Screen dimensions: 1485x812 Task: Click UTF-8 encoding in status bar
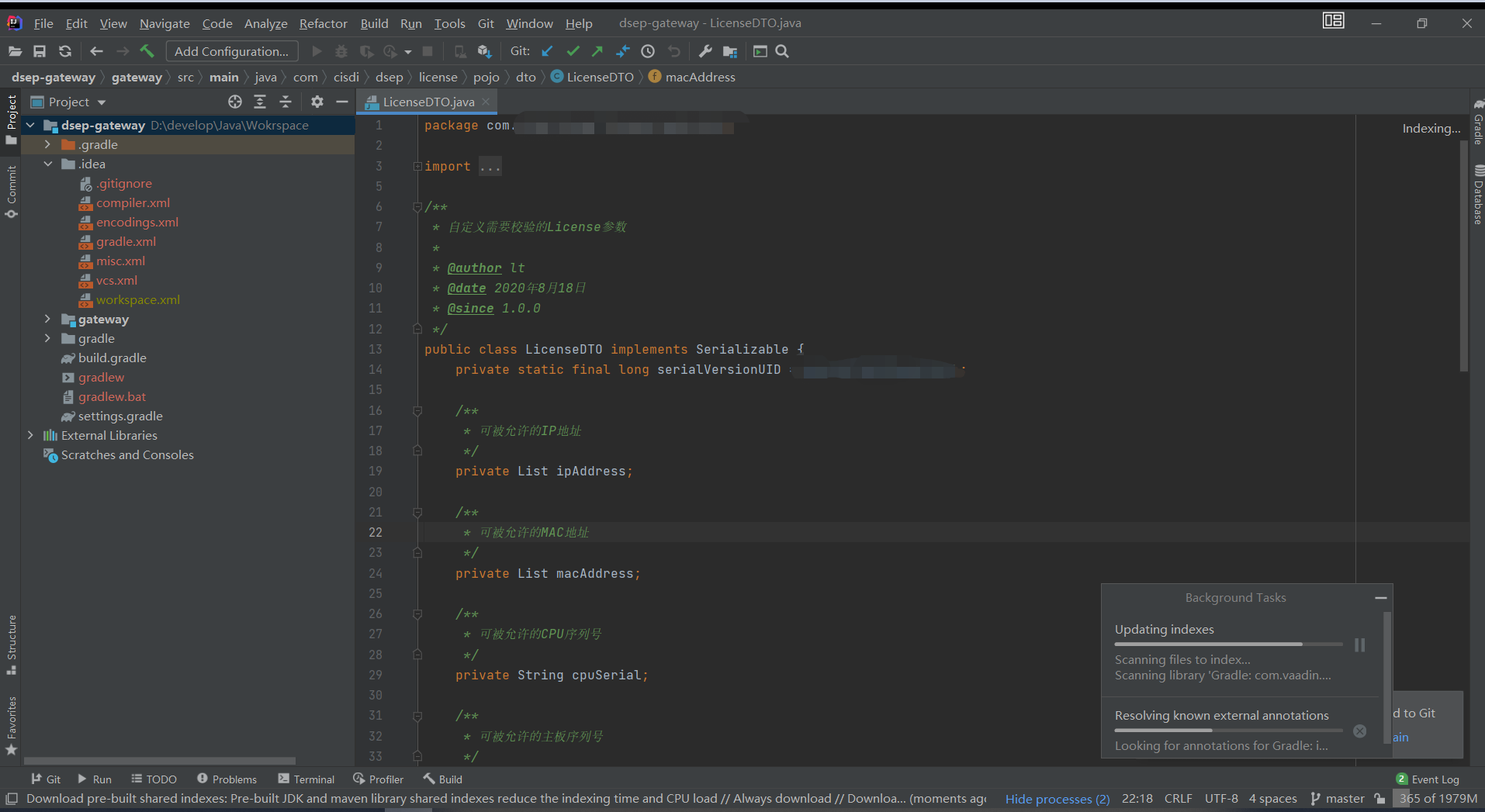(x=1221, y=799)
